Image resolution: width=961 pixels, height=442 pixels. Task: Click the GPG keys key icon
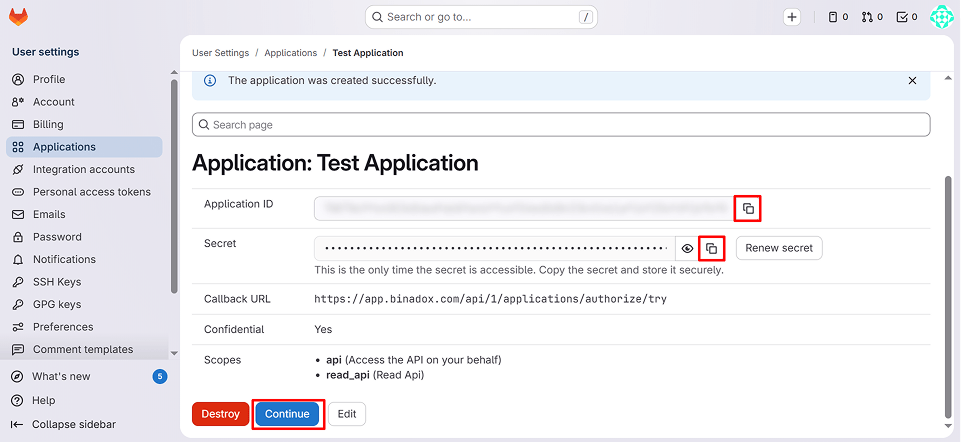coord(18,305)
